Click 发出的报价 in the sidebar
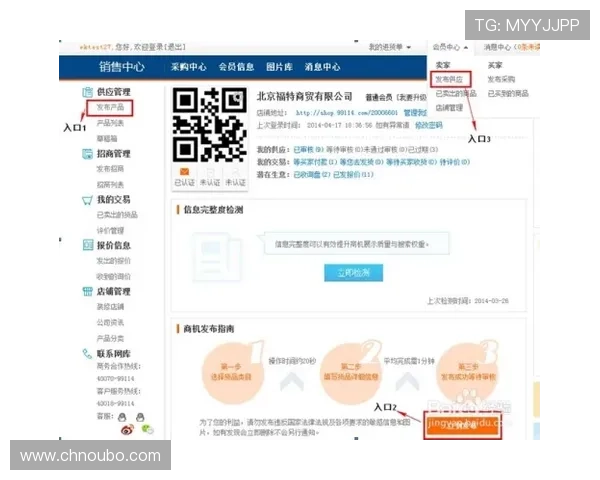This screenshot has height=480, width=600. point(113,261)
